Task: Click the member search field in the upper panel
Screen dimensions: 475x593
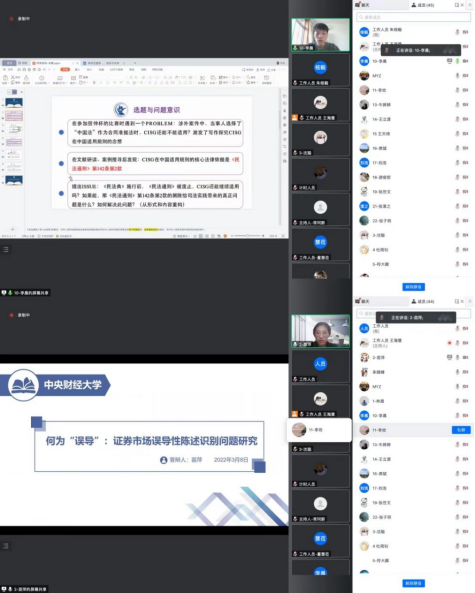Action: (413, 17)
